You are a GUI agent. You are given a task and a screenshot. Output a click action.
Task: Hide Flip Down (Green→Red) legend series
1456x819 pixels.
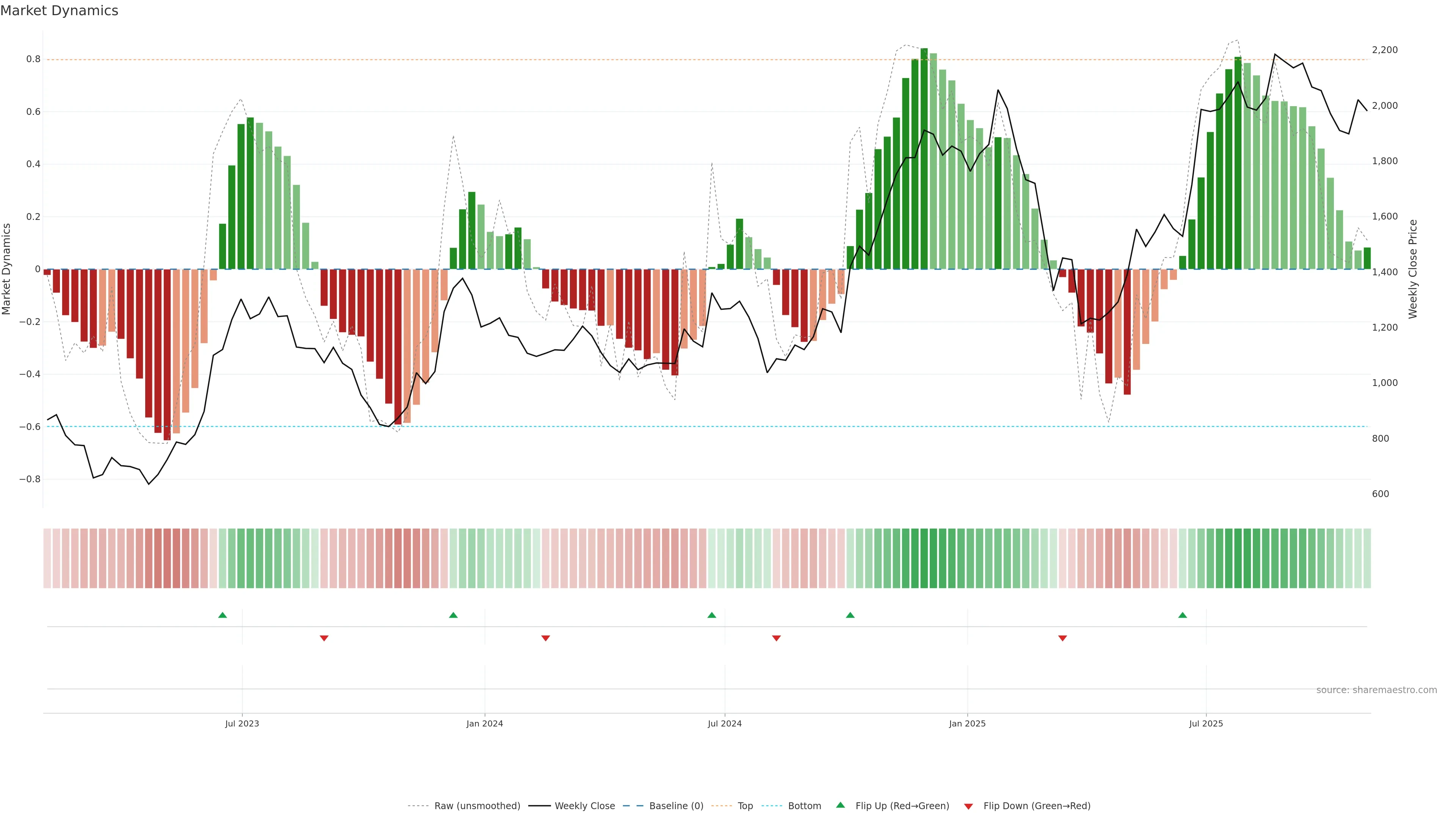(1037, 806)
